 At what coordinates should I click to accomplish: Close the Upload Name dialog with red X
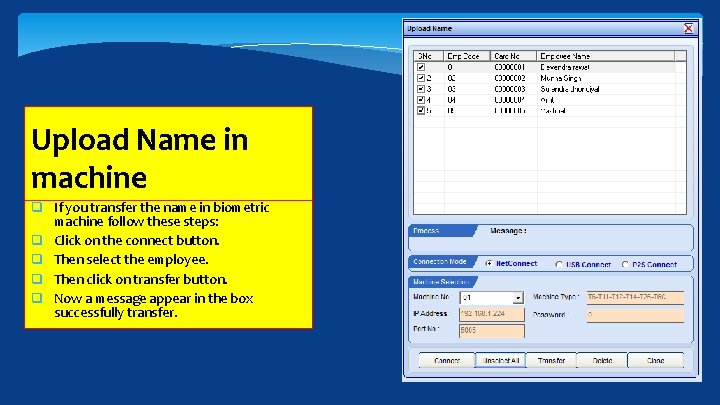(x=688, y=28)
